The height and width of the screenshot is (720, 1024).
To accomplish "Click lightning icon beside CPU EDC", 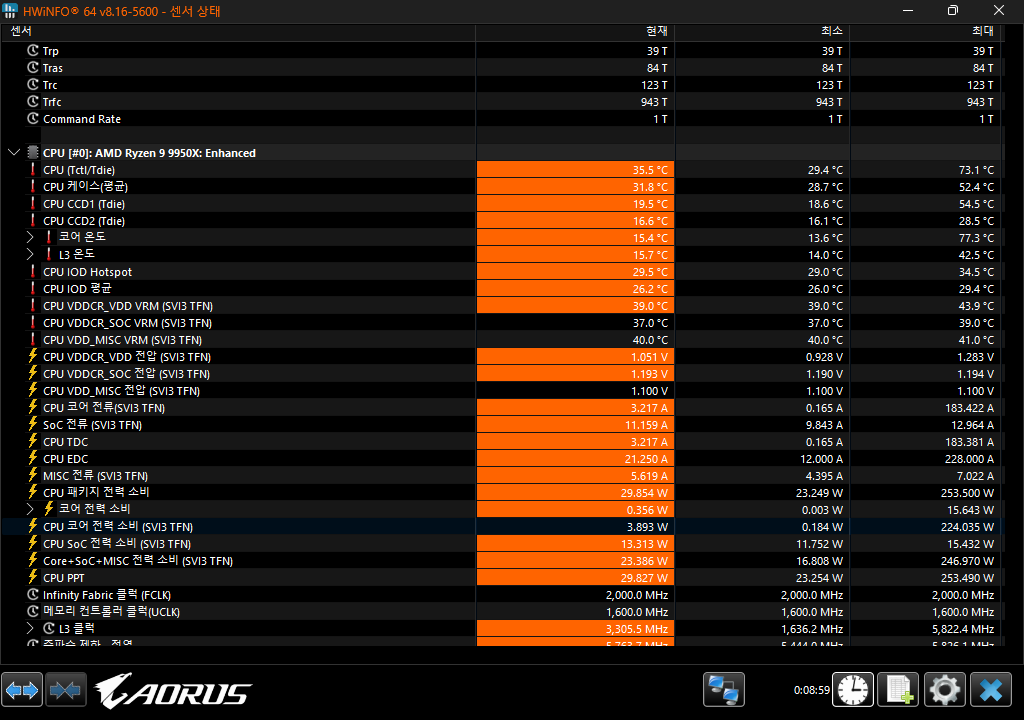I will point(33,458).
